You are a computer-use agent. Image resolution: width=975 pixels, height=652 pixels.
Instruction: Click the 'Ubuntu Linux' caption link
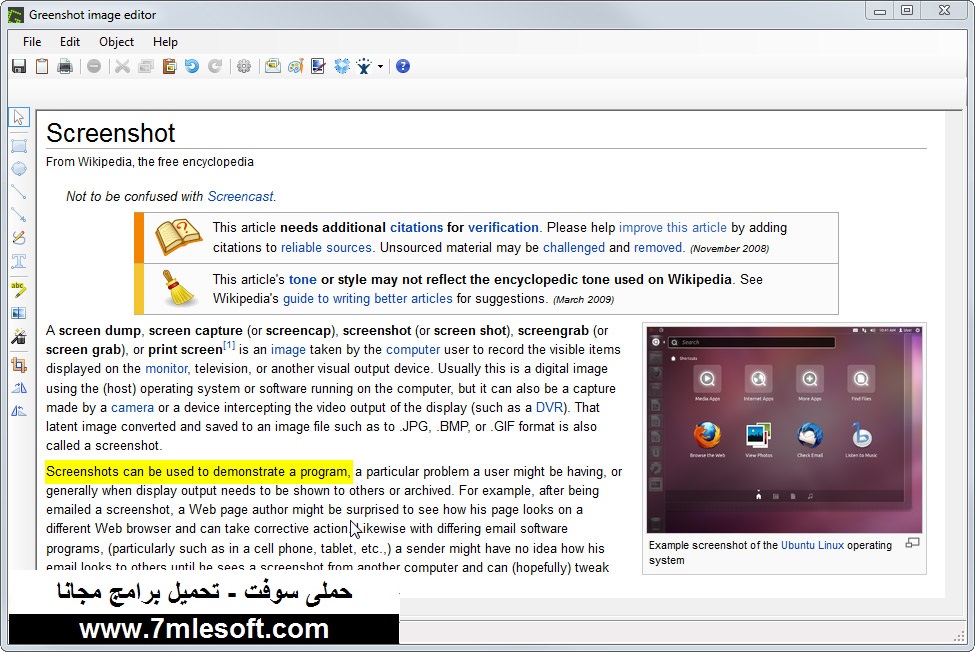click(x=812, y=545)
